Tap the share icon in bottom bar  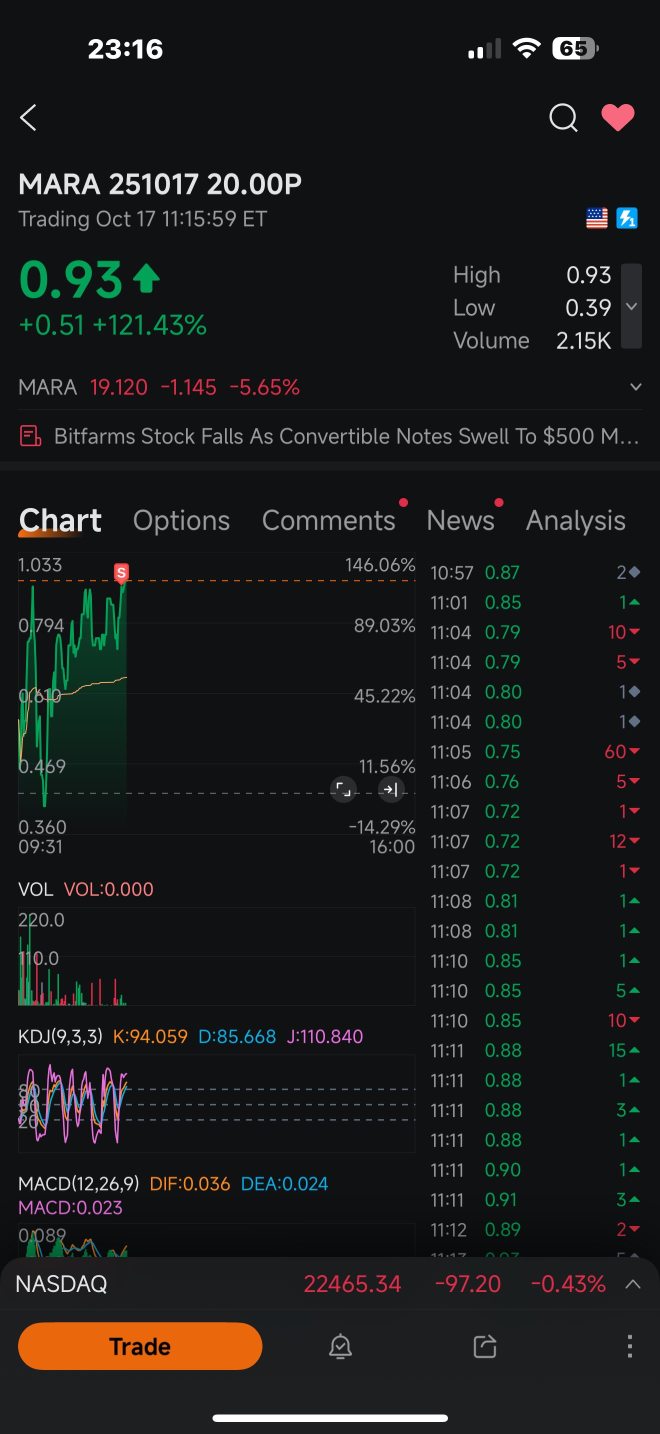coord(485,1347)
